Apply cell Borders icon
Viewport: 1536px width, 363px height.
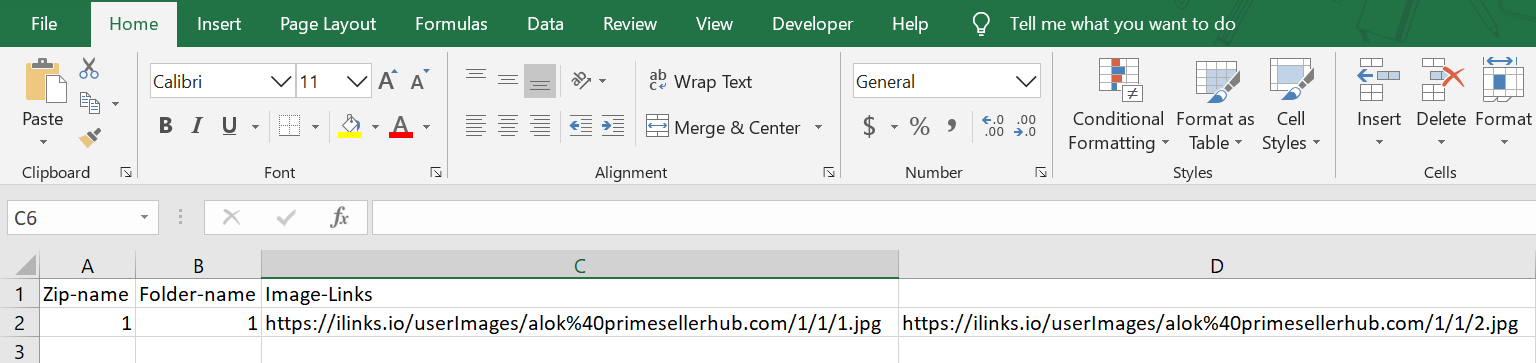pyautogui.click(x=290, y=127)
